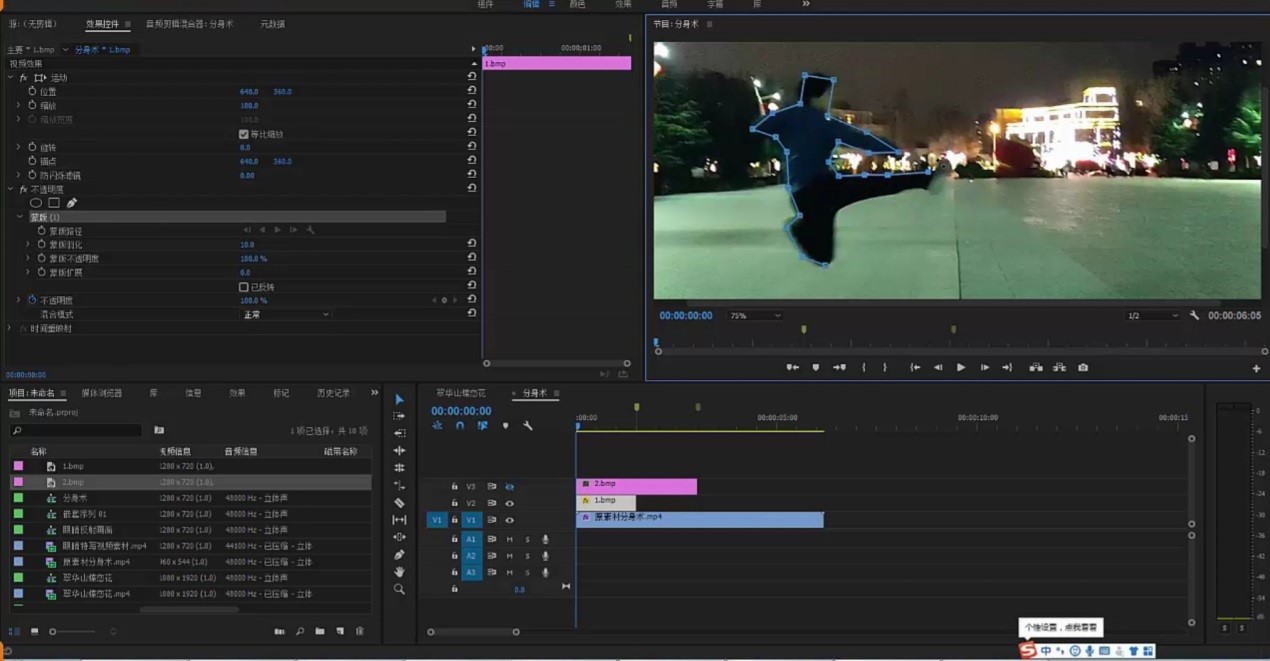Open the 翠华山蝶恋花 sequence tab
Viewport: 1270px width, 661px height.
pyautogui.click(x=462, y=393)
